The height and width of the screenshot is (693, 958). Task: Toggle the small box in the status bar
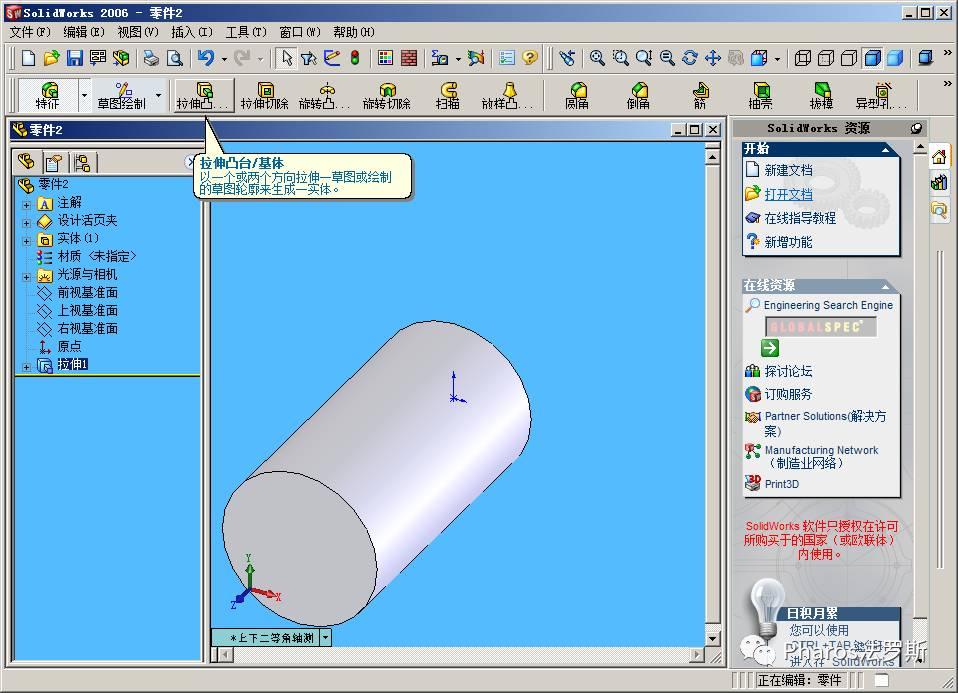[x=881, y=680]
